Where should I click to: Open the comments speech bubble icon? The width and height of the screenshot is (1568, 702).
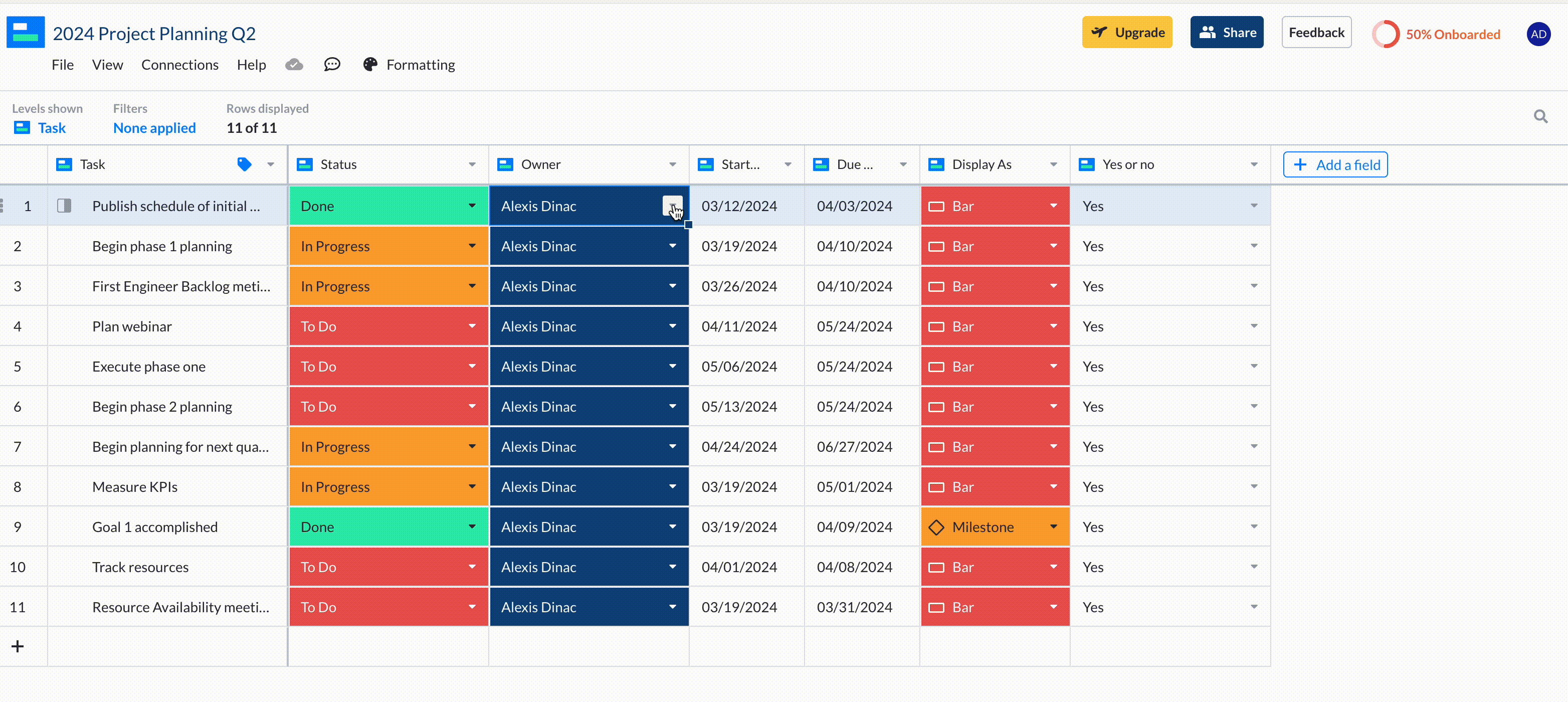pyautogui.click(x=332, y=65)
